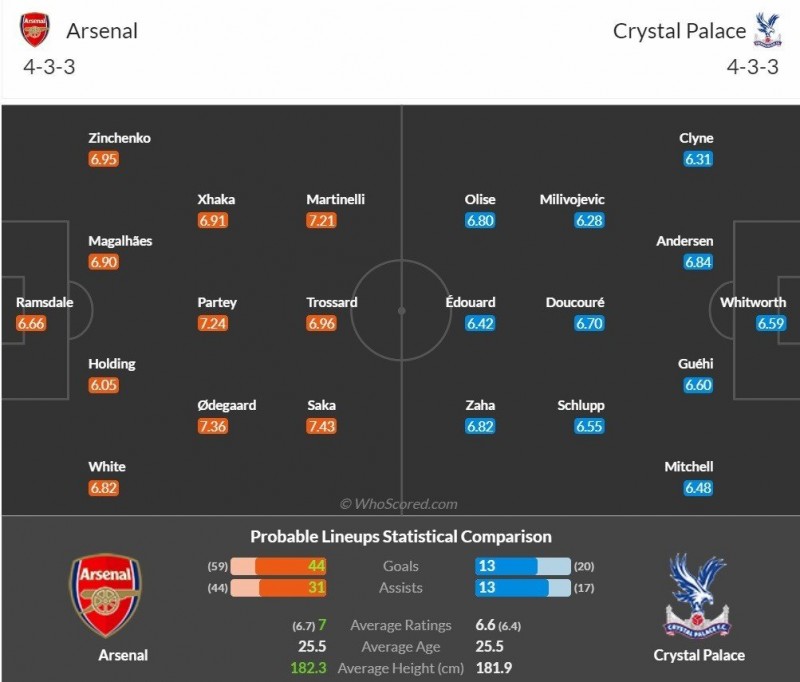Click the small Arsenal crest in header

click(34, 30)
